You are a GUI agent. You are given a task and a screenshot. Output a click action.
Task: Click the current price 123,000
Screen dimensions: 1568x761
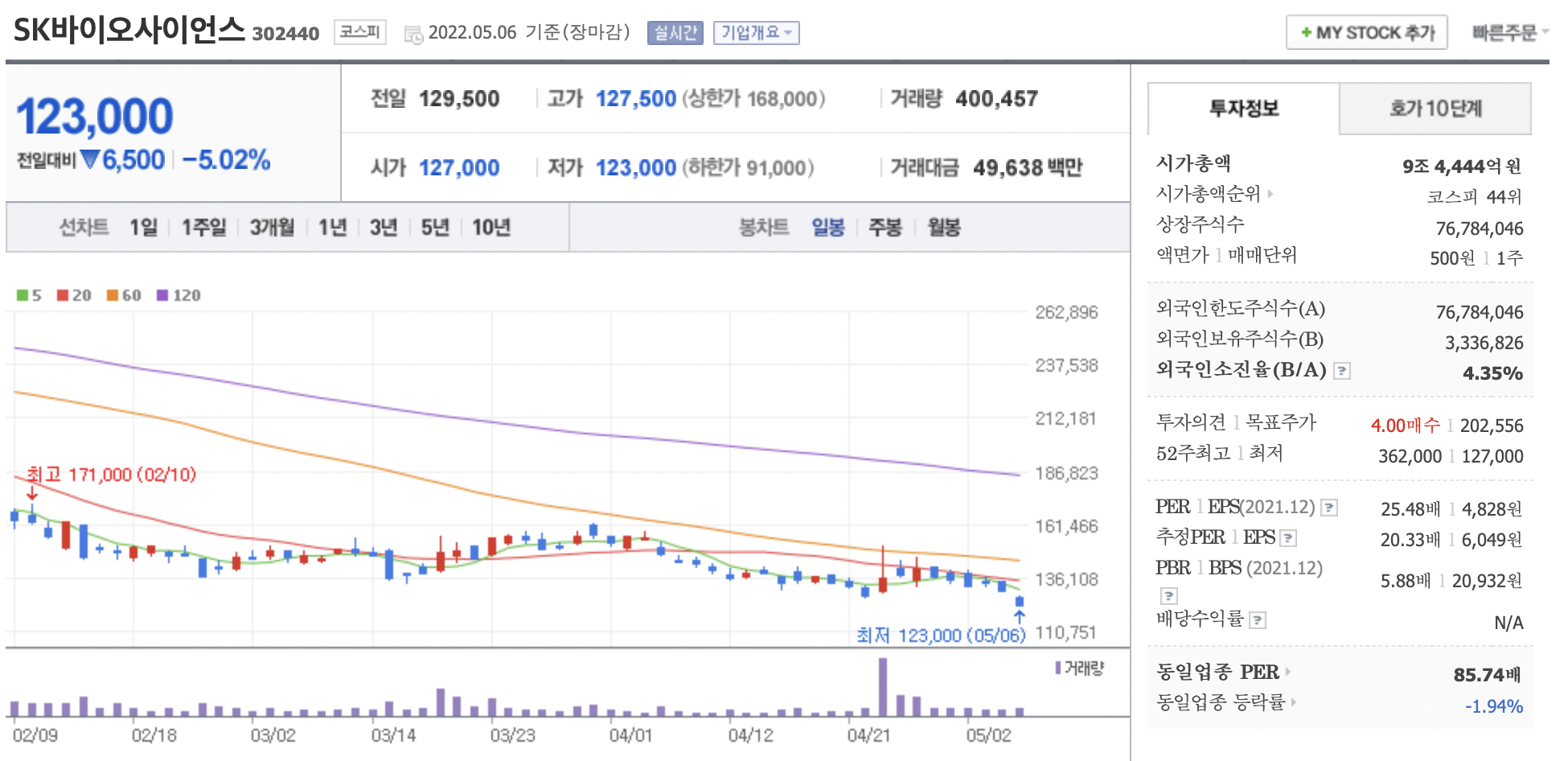pyautogui.click(x=94, y=117)
